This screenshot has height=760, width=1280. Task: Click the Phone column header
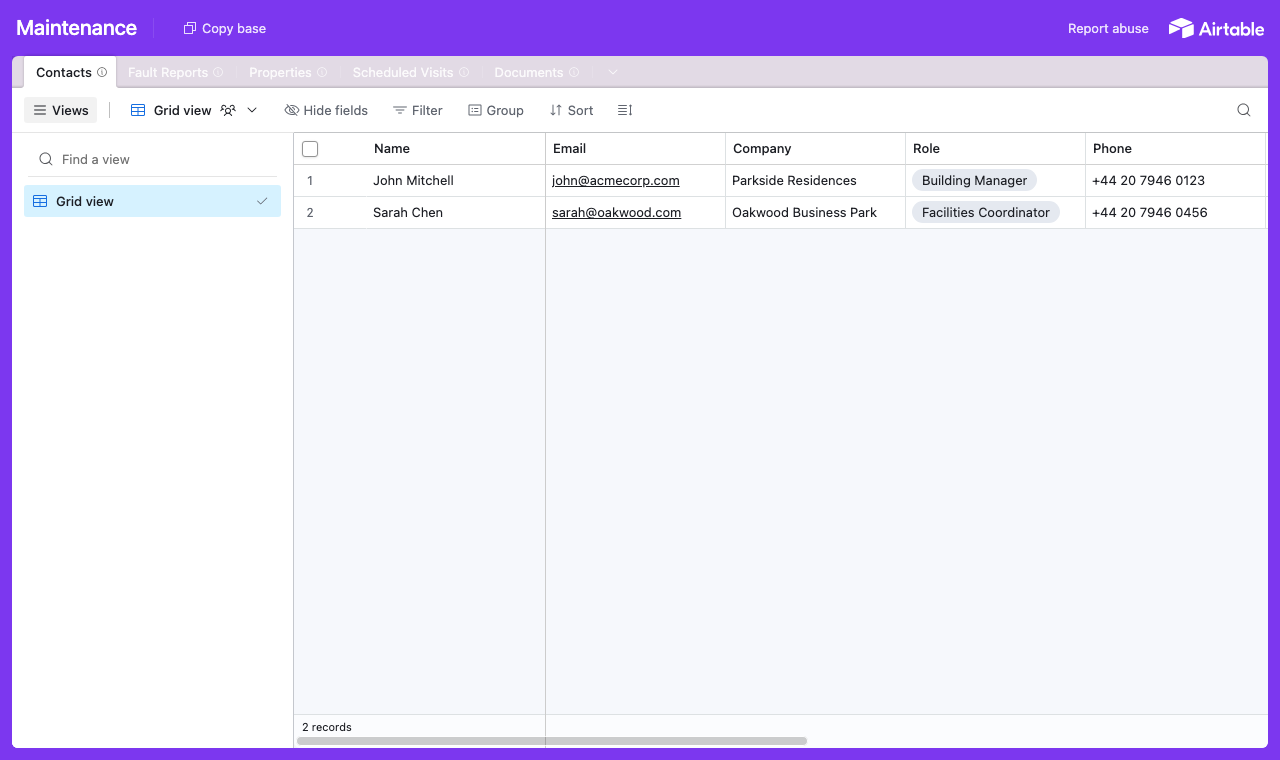coord(1176,149)
